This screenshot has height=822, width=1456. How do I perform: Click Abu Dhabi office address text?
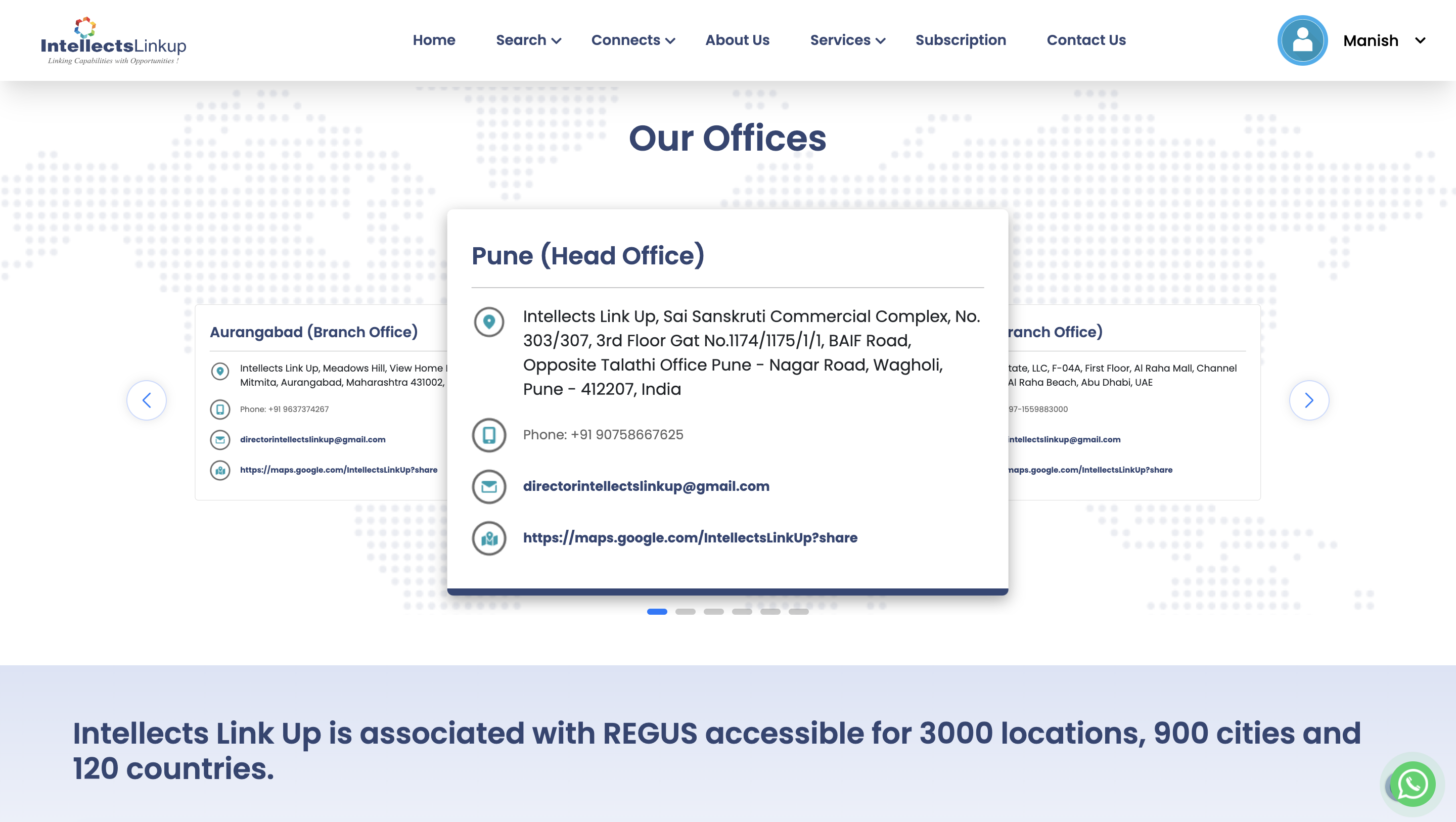click(1122, 375)
